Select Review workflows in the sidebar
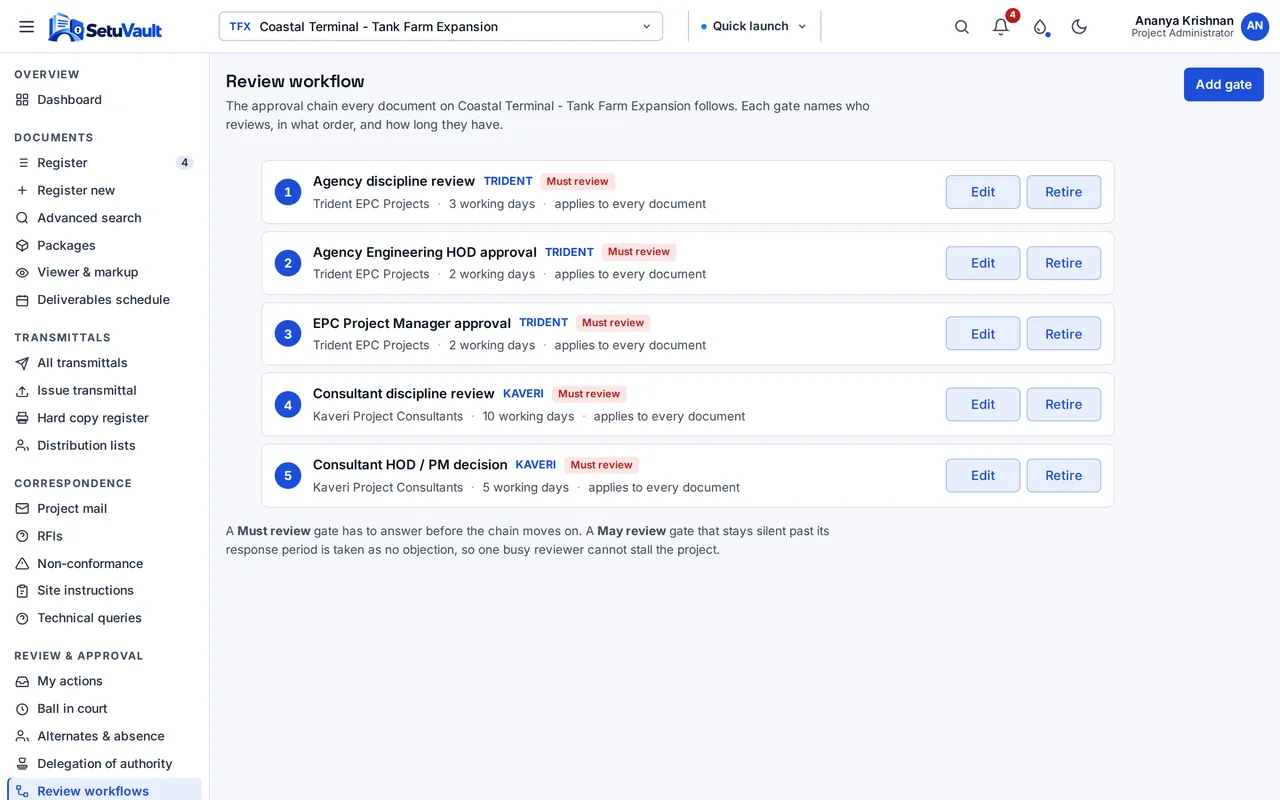Viewport: 1280px width, 800px height. click(x=104, y=790)
